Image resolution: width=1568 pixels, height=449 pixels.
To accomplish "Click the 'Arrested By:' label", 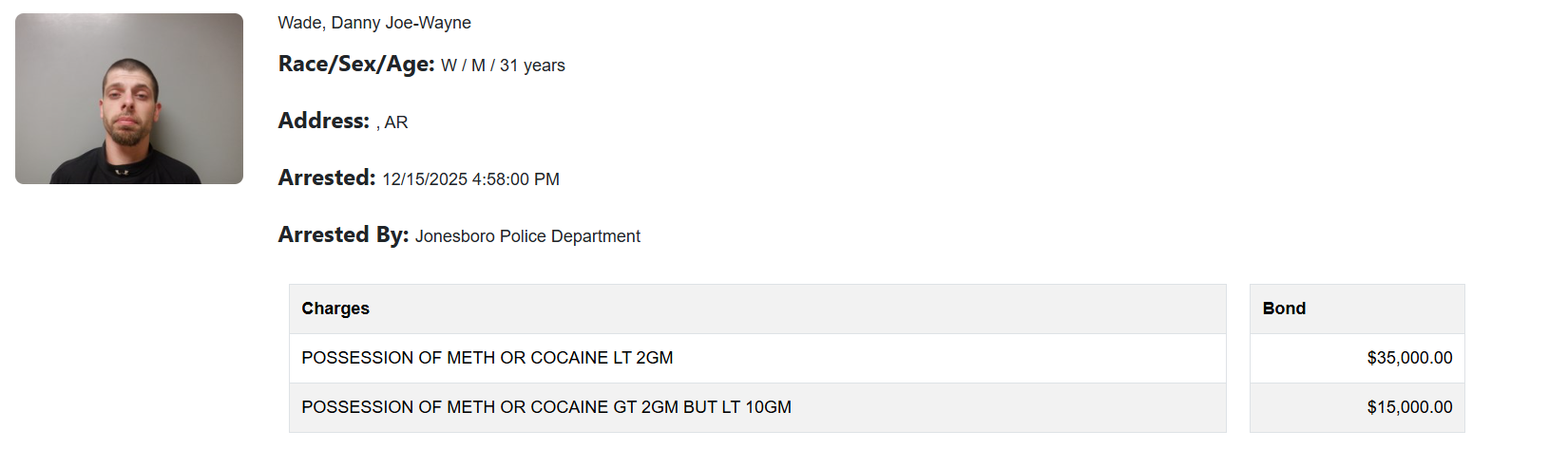I will pos(343,235).
